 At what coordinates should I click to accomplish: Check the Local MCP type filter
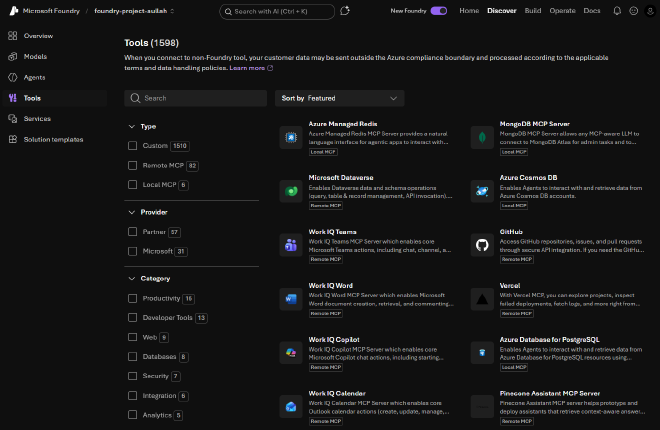[x=133, y=184]
